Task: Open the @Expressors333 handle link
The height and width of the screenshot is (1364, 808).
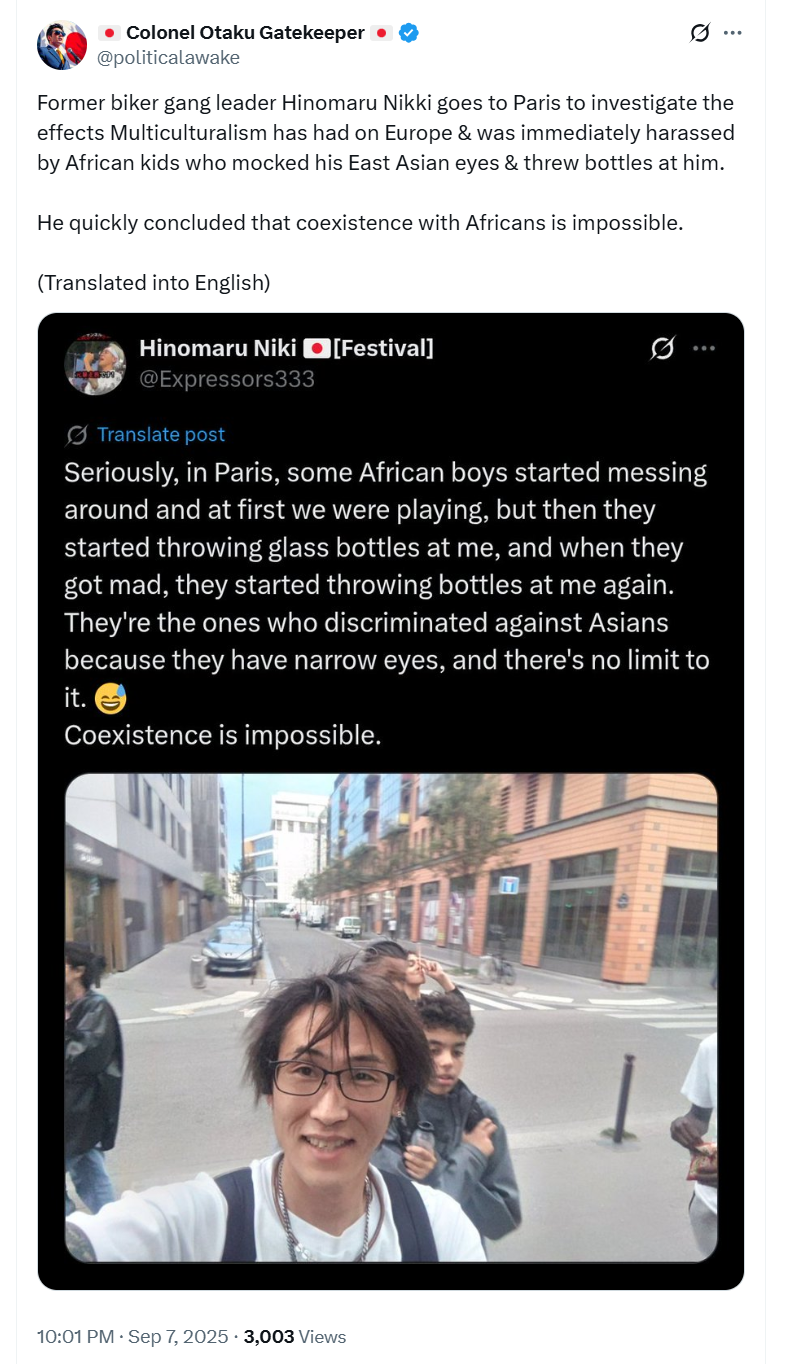Action: pyautogui.click(x=227, y=379)
